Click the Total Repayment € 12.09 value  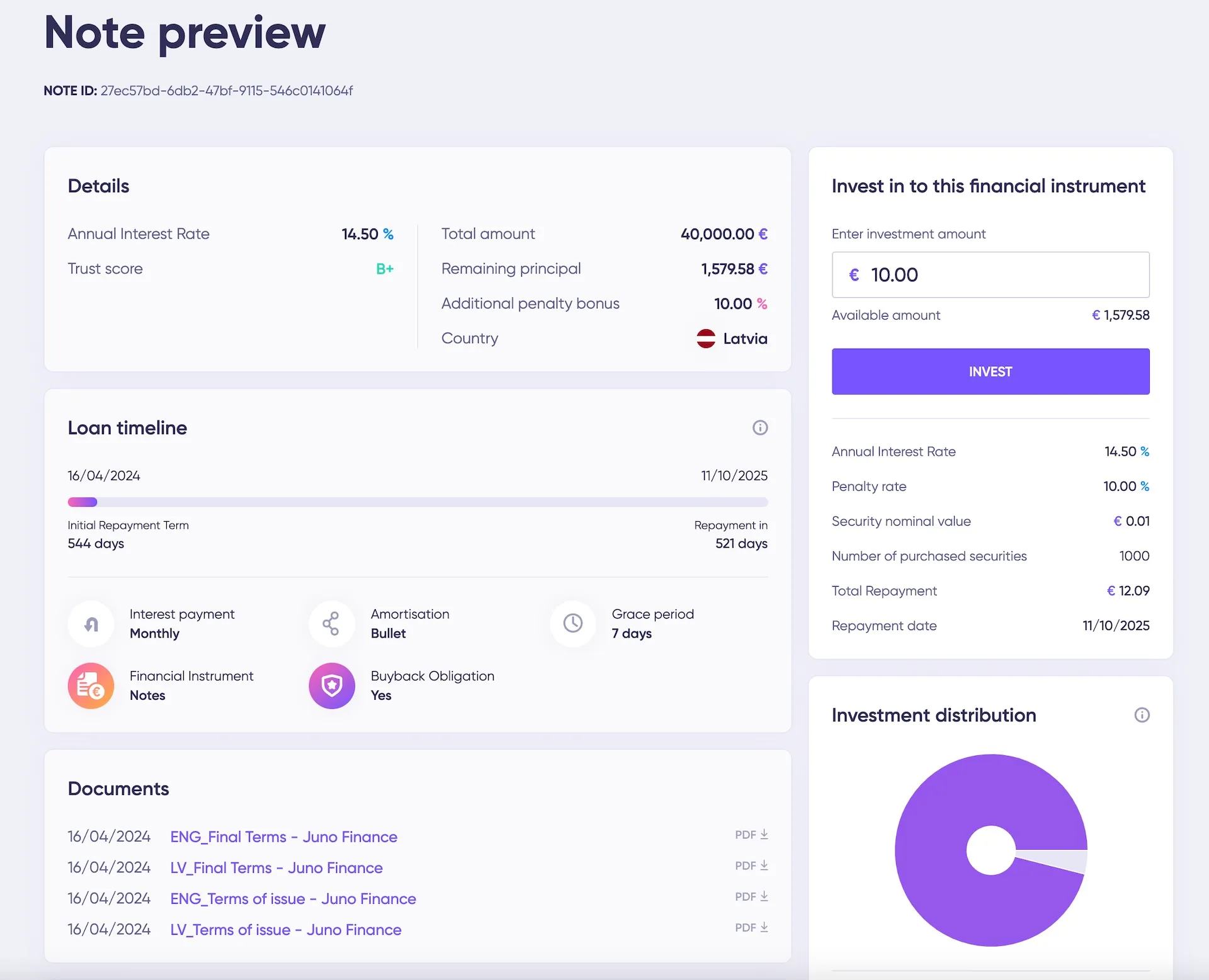(x=1128, y=591)
